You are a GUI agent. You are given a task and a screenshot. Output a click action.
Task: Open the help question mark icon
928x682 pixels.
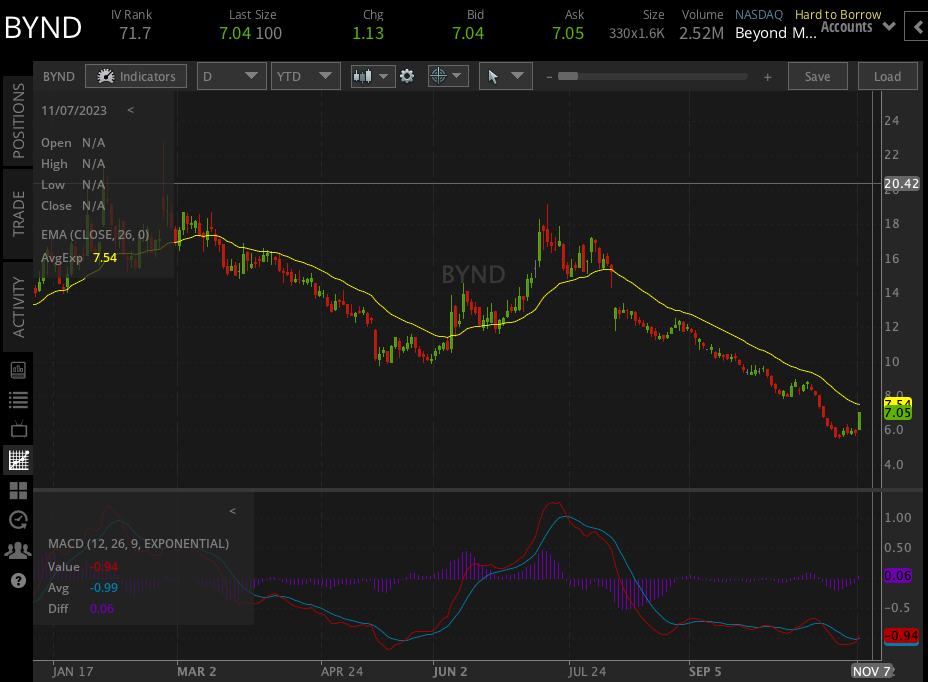coord(18,580)
